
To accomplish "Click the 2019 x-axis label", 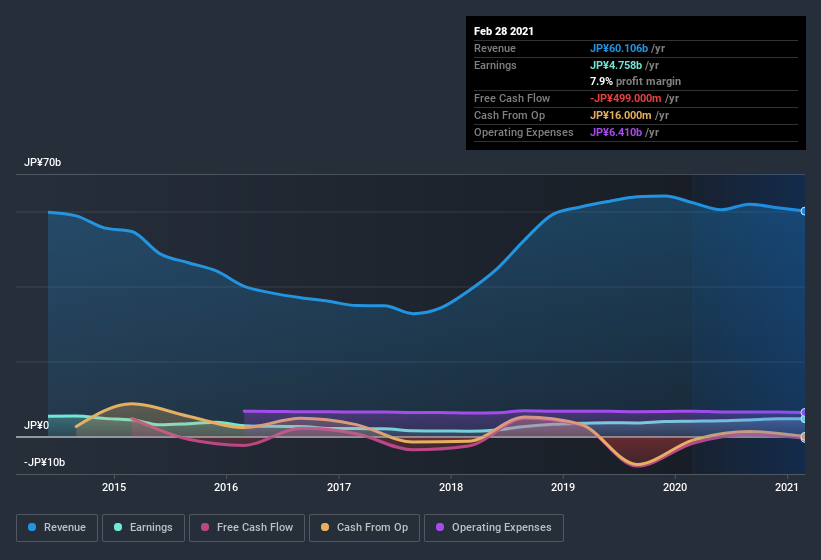I will pos(563,487).
